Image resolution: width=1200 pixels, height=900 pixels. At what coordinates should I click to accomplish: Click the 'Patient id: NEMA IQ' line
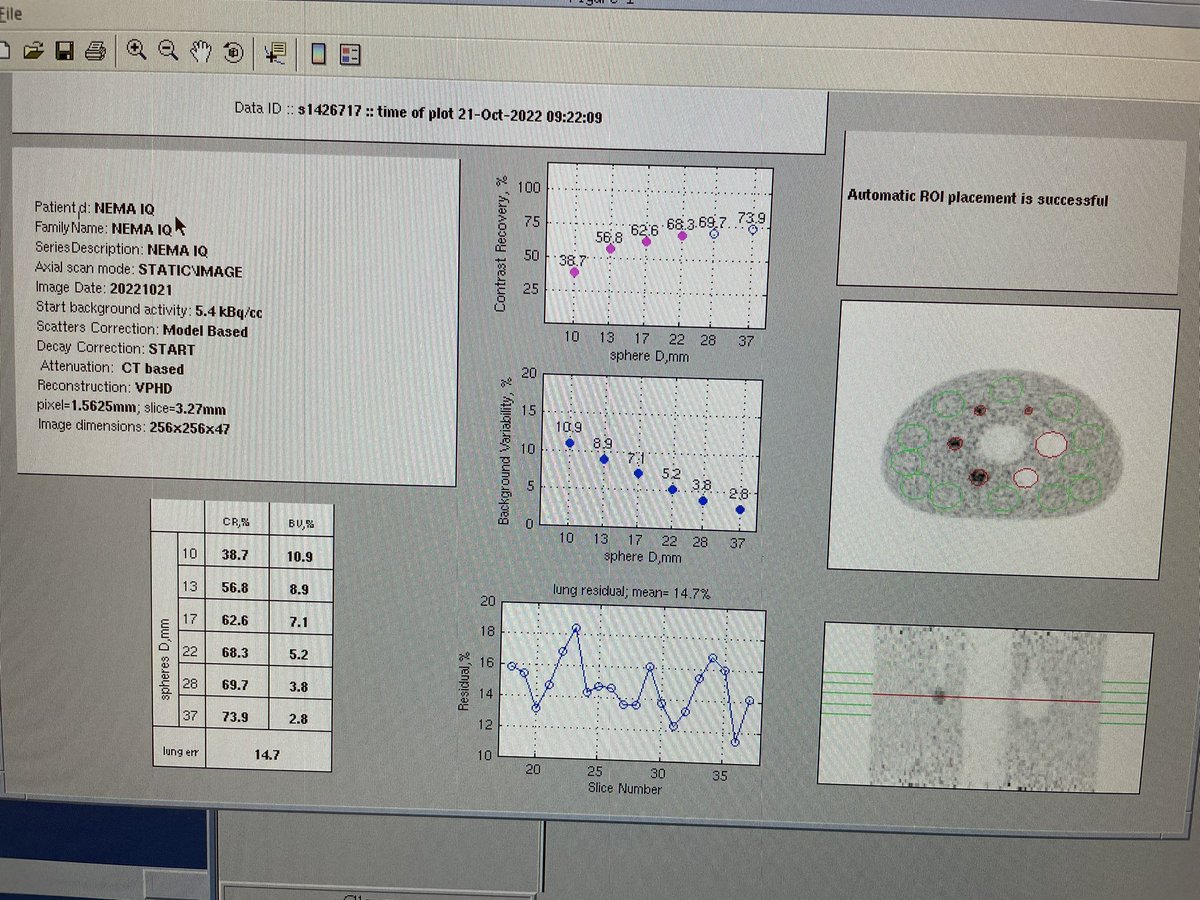(x=95, y=209)
